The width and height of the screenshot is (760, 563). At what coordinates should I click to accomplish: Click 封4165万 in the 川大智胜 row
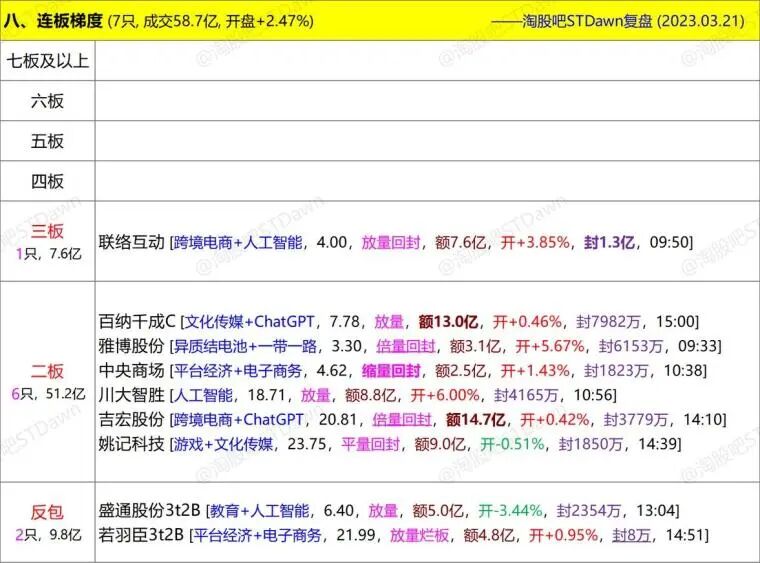pos(526,395)
